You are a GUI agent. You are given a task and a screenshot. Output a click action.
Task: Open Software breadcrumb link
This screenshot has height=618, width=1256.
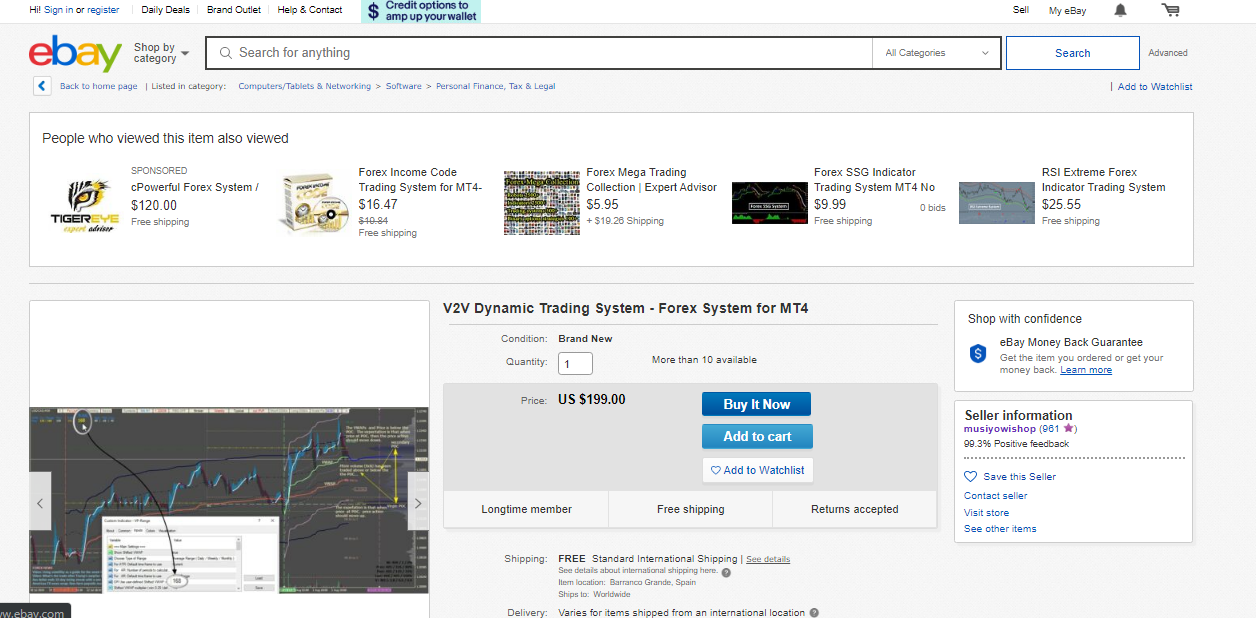(404, 86)
